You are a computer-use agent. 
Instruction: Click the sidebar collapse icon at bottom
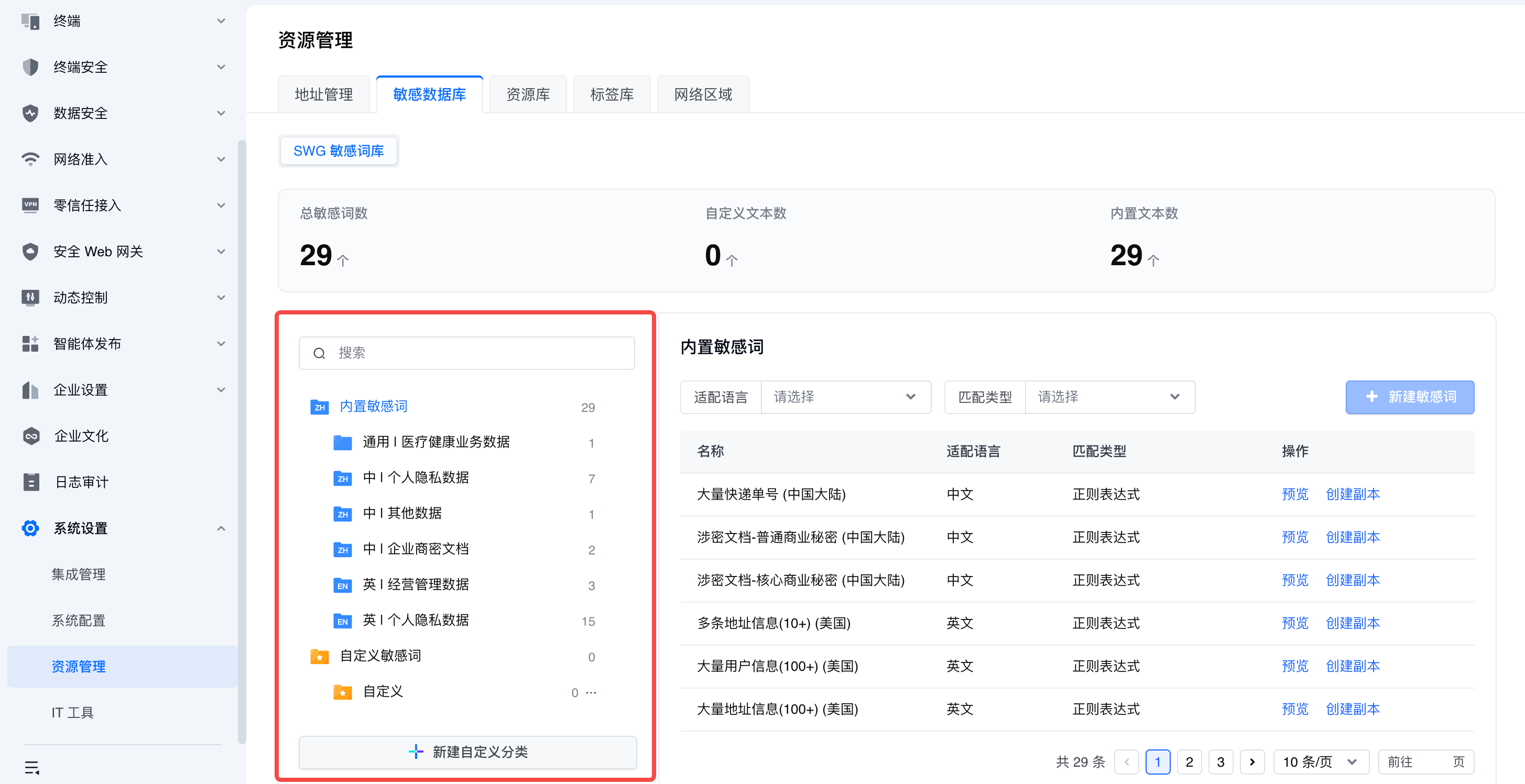click(x=32, y=768)
